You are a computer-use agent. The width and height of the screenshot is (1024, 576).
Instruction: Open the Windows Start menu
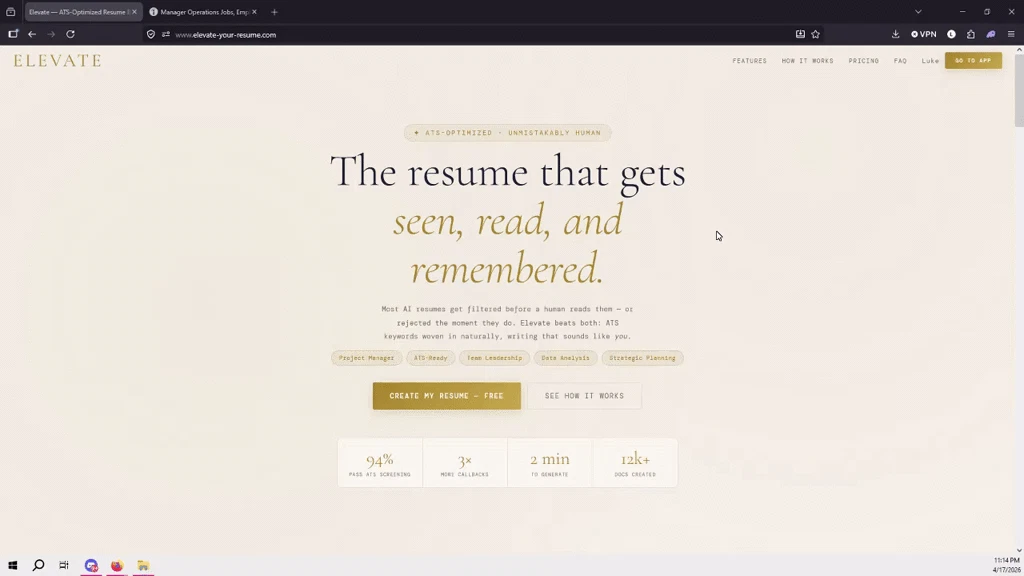coord(12,565)
